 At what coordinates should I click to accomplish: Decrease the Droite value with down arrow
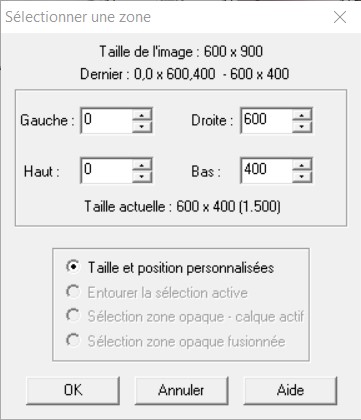coord(302,126)
